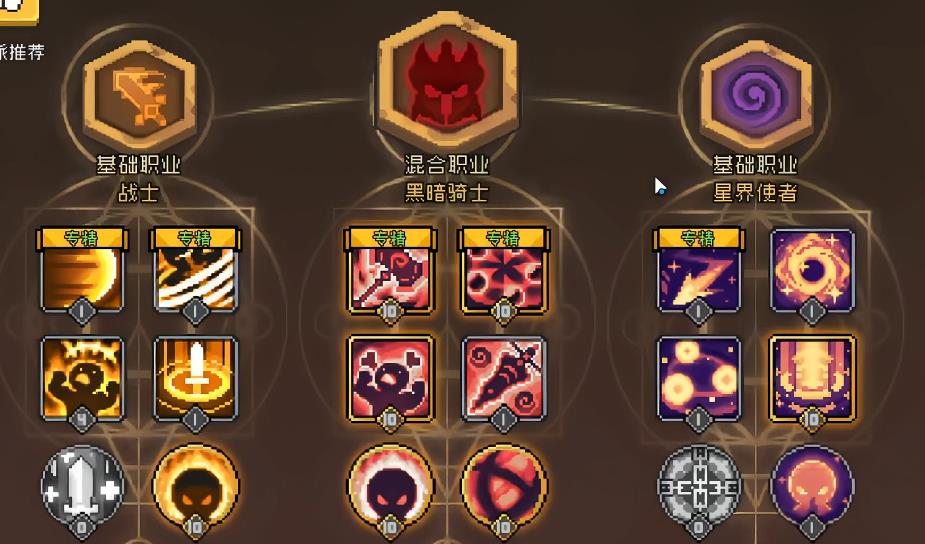The height and width of the screenshot is (544, 925).
Task: Click the purple octopus round passive
Action: point(812,487)
